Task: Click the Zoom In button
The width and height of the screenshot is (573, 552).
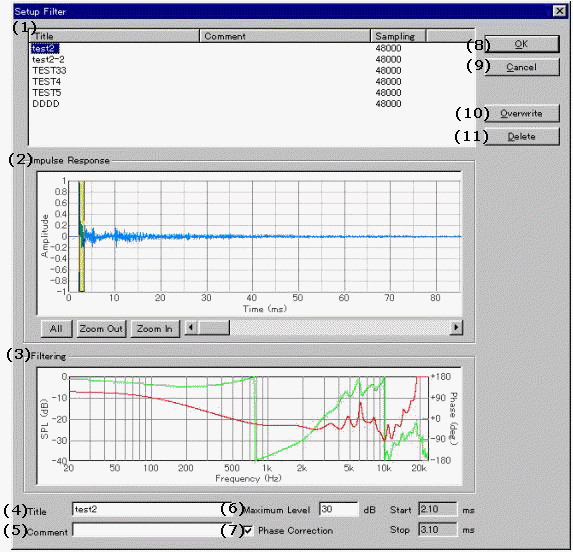Action: point(155,328)
